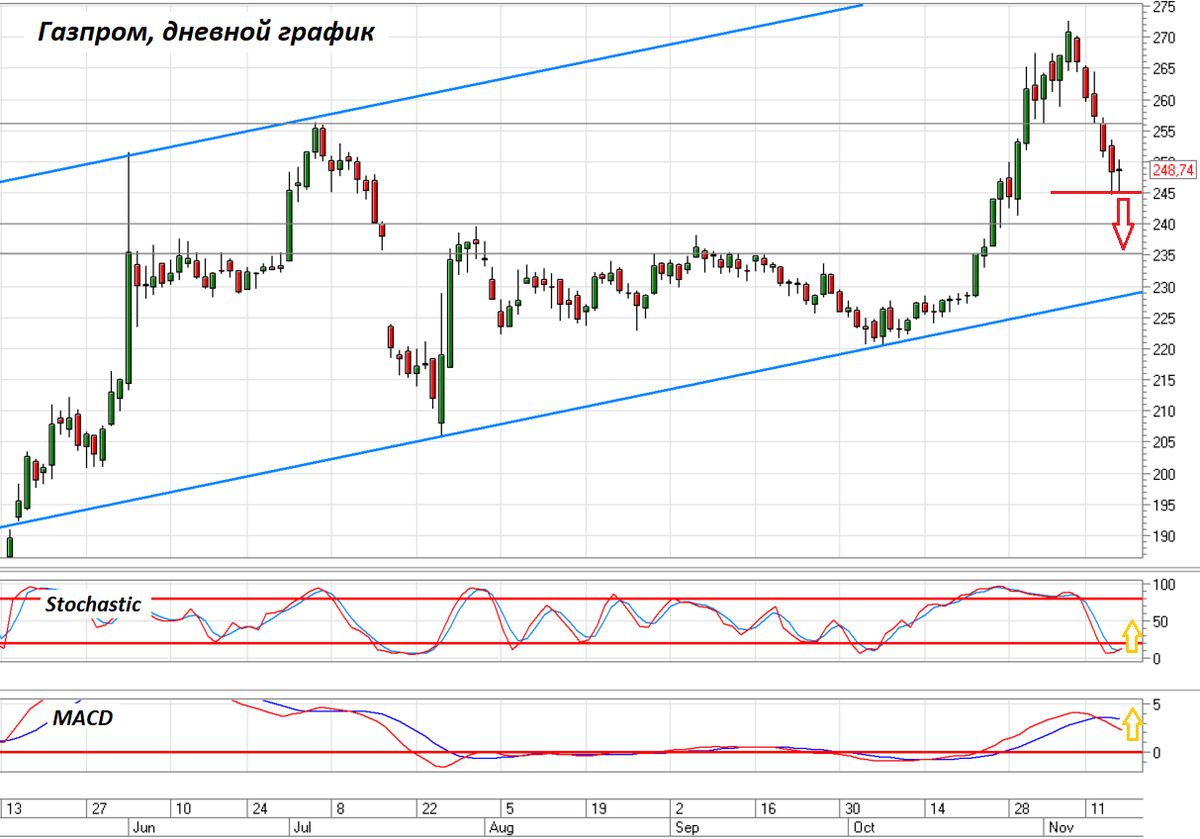
Task: Click the 200 price axis label
Action: point(1163,474)
